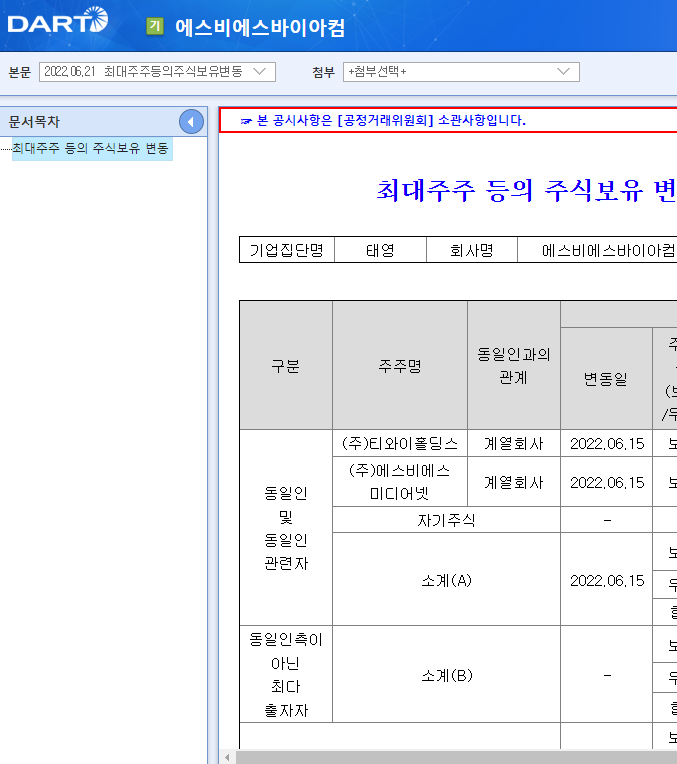Open the 첨부 attachment dropdown
The image size is (677, 764).
click(x=461, y=72)
